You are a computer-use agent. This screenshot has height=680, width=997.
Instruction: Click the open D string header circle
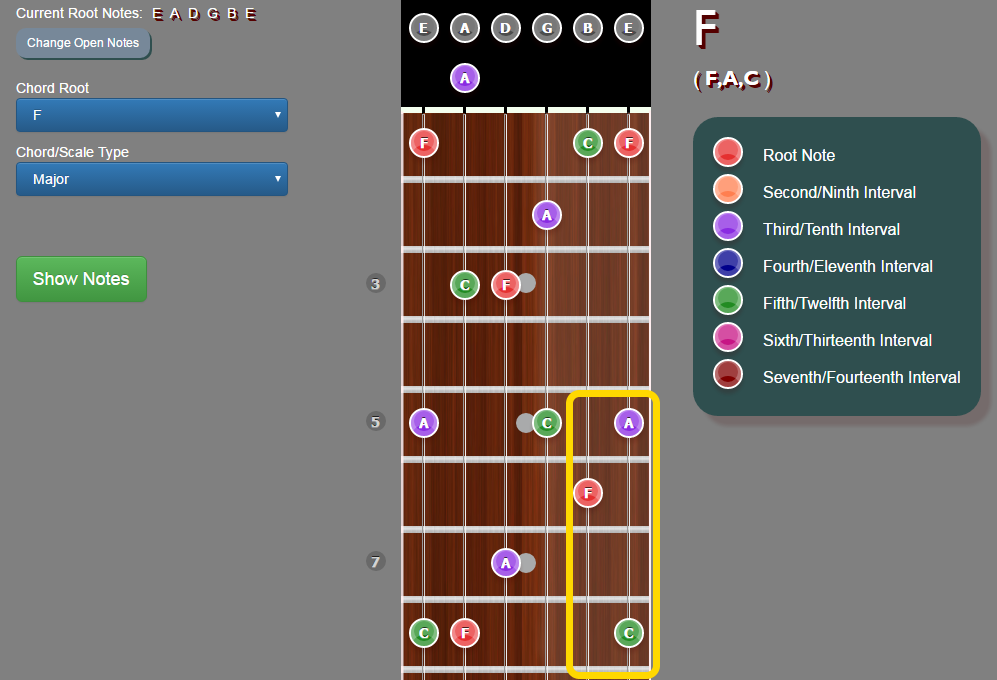click(x=506, y=28)
